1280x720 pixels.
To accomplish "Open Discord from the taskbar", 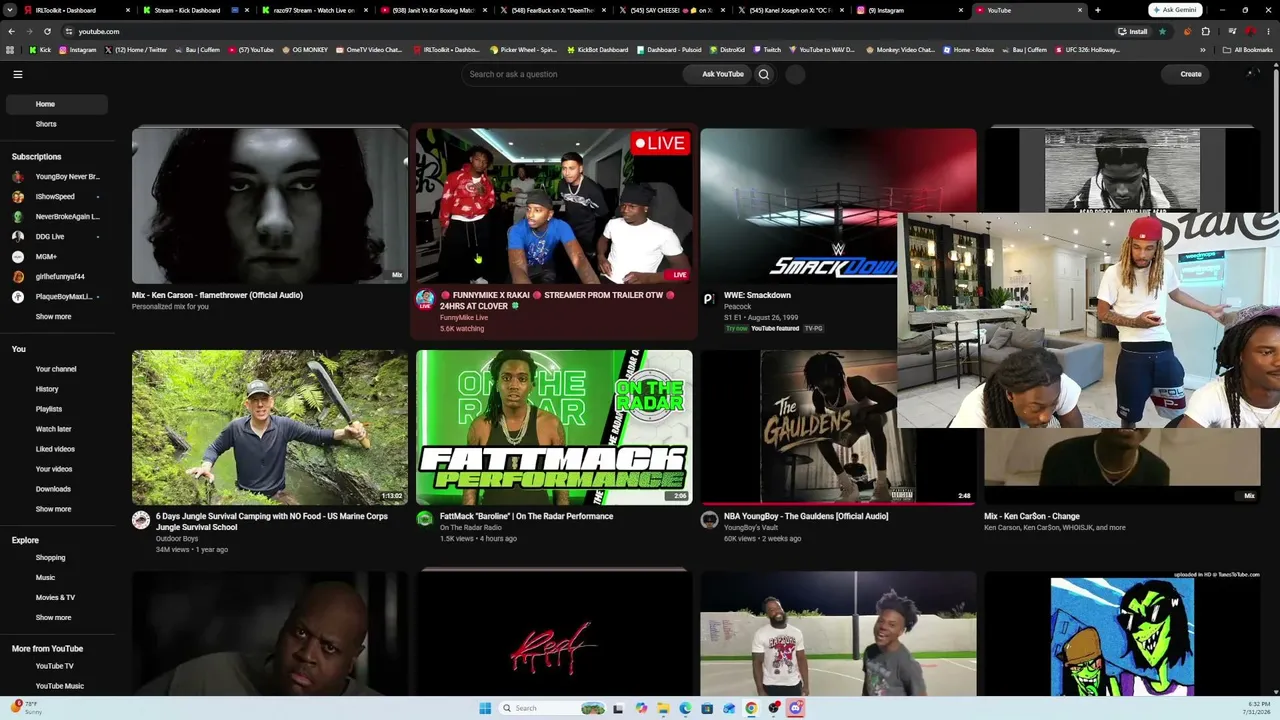I will [795, 708].
